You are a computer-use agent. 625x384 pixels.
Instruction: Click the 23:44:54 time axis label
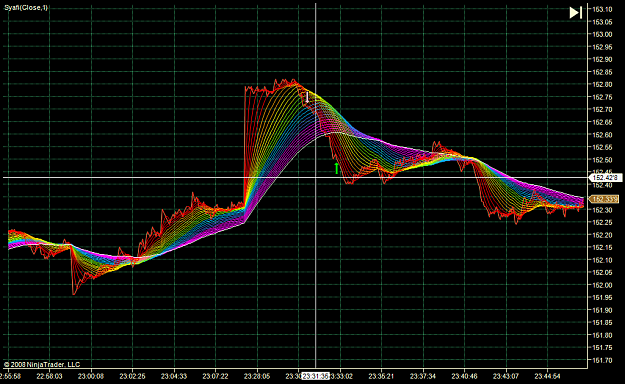click(548, 376)
